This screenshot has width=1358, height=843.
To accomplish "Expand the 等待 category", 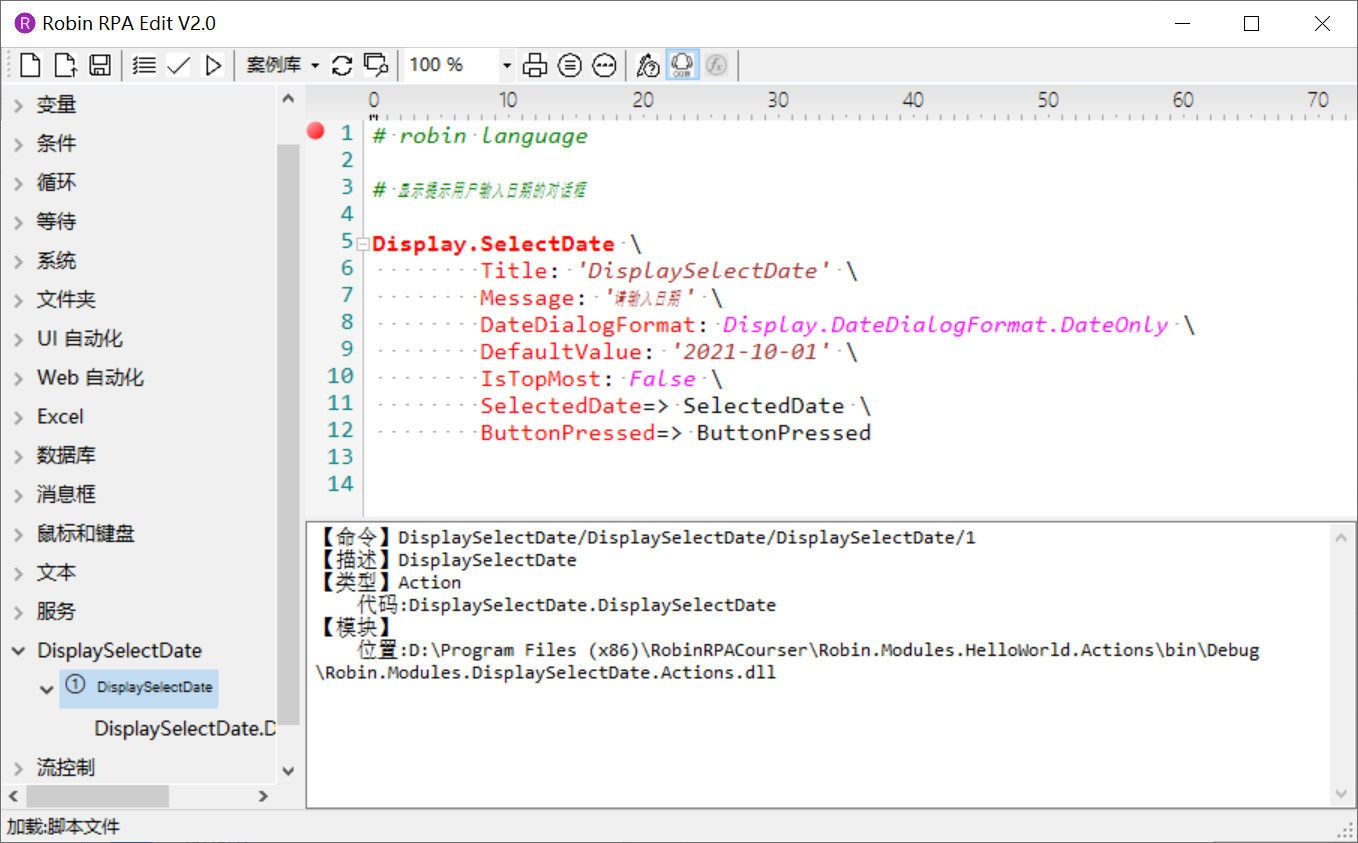I will click(19, 222).
